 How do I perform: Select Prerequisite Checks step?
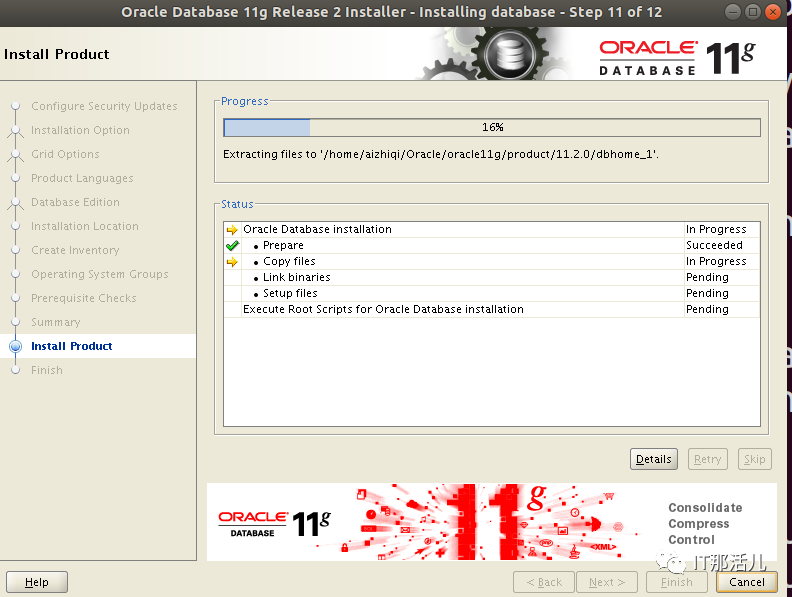pos(84,298)
